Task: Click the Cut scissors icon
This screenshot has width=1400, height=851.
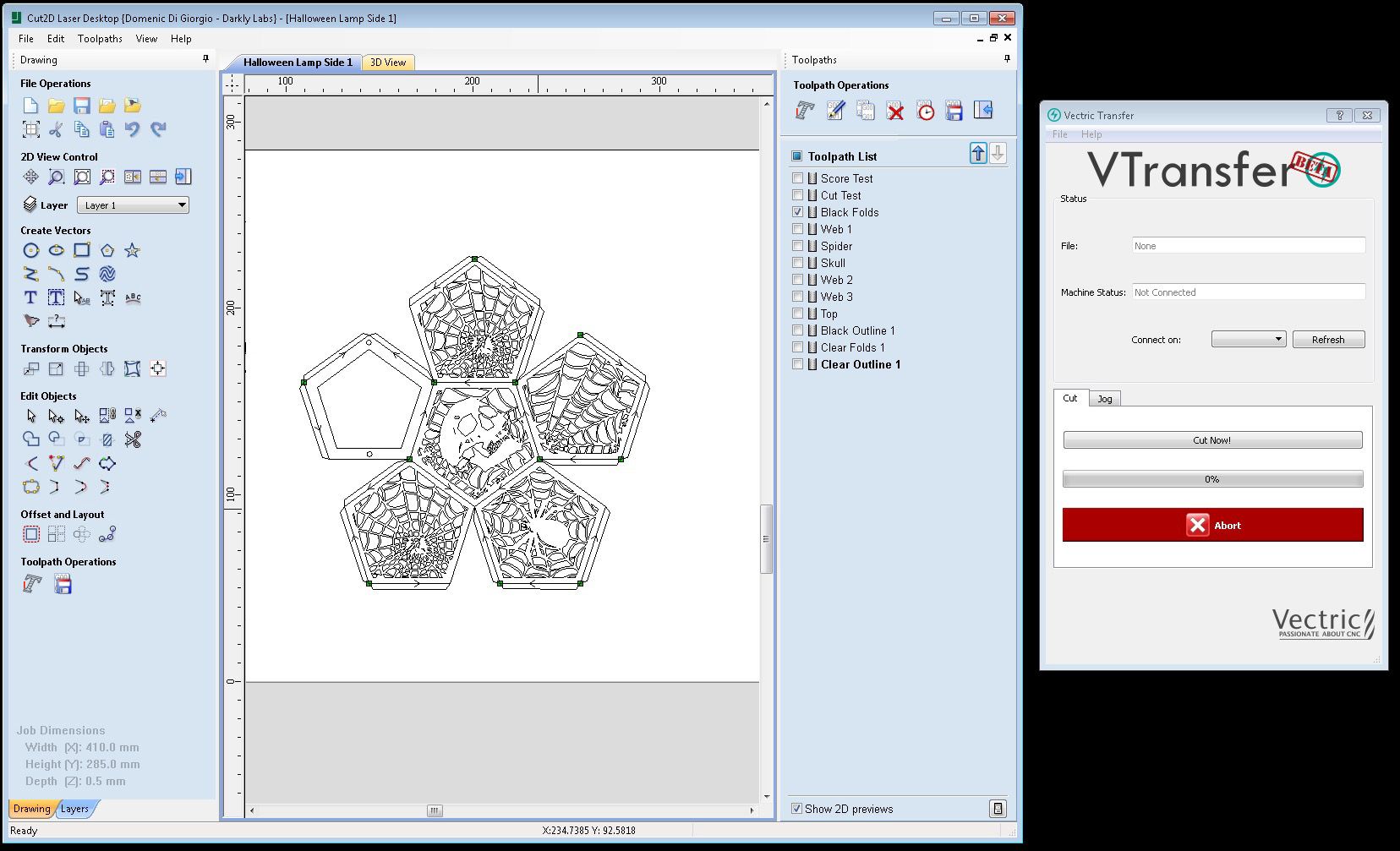Action: pyautogui.click(x=57, y=129)
